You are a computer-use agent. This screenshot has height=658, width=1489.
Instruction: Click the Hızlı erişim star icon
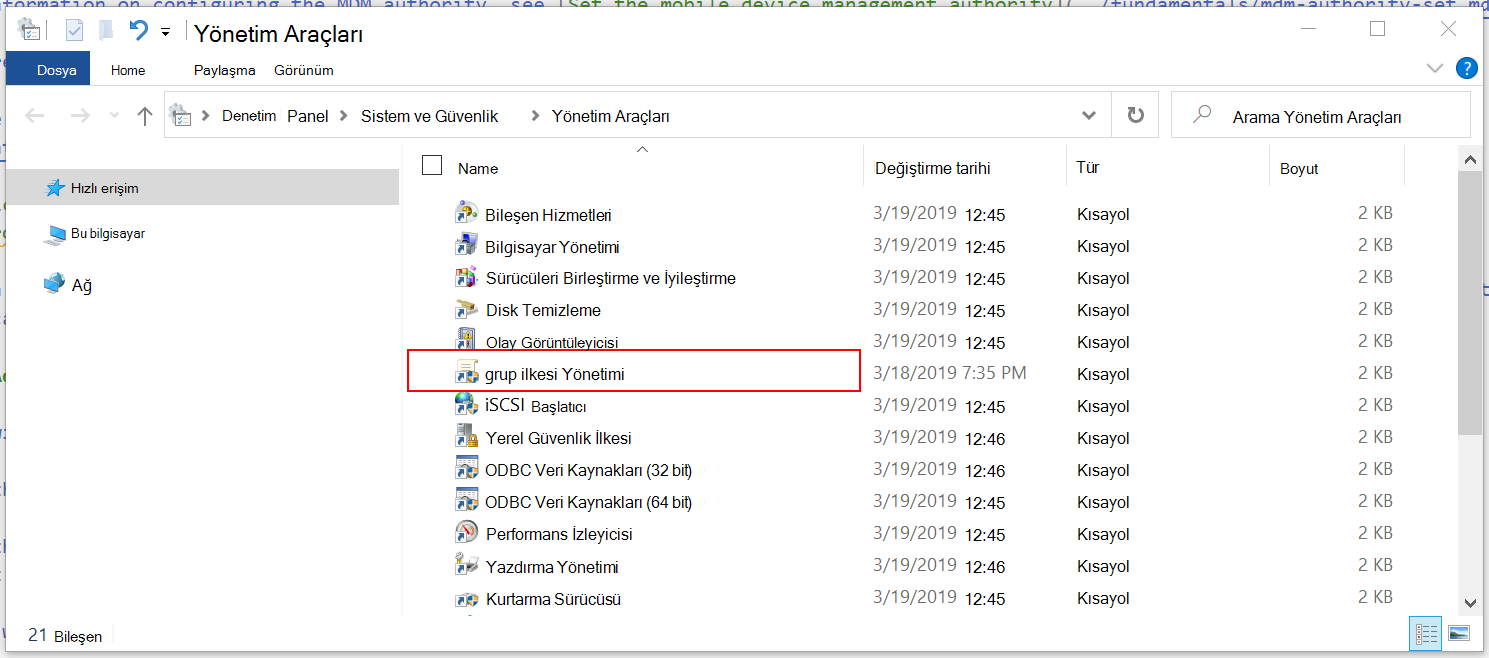55,188
